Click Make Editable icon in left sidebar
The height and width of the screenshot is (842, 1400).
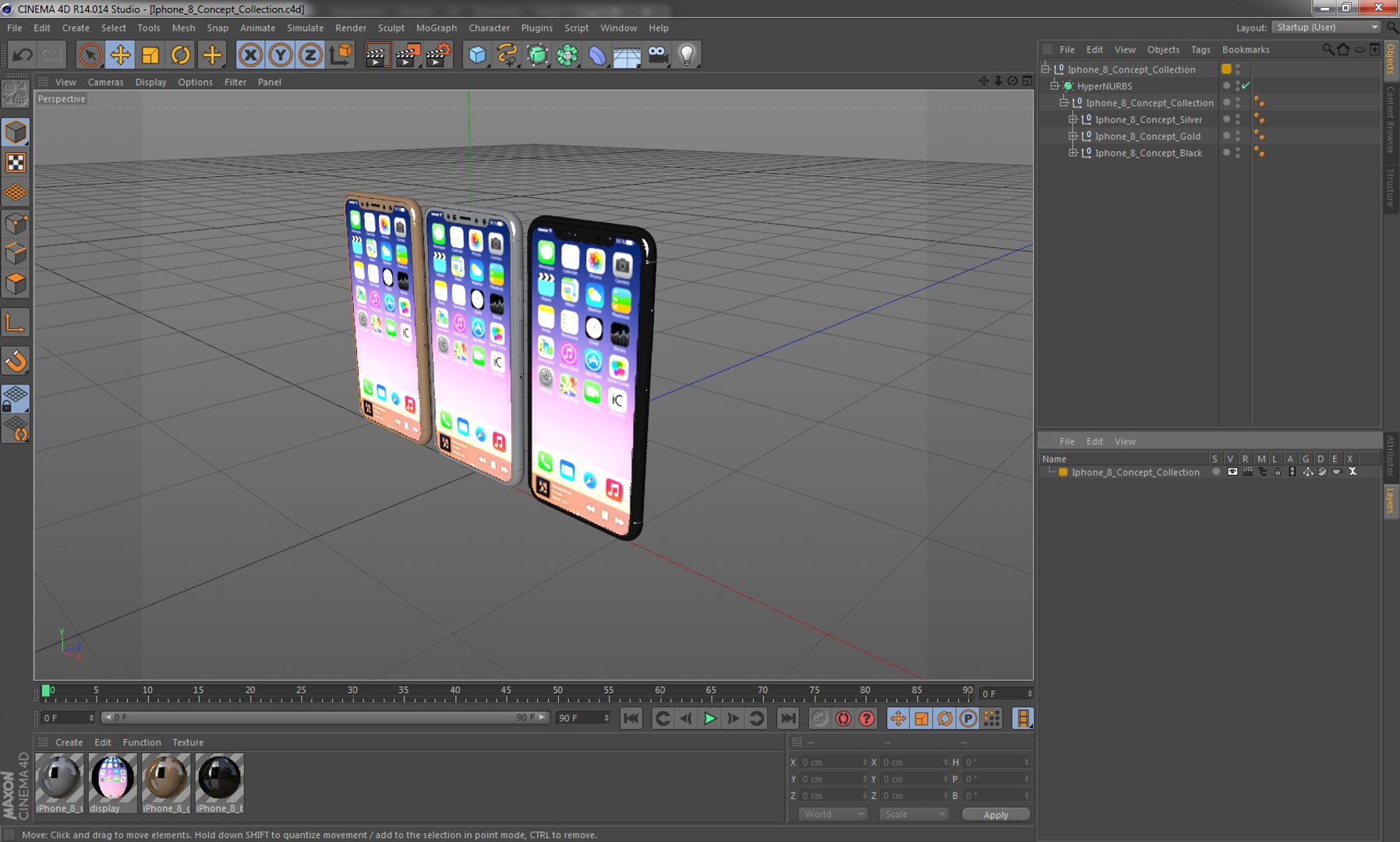[16, 94]
